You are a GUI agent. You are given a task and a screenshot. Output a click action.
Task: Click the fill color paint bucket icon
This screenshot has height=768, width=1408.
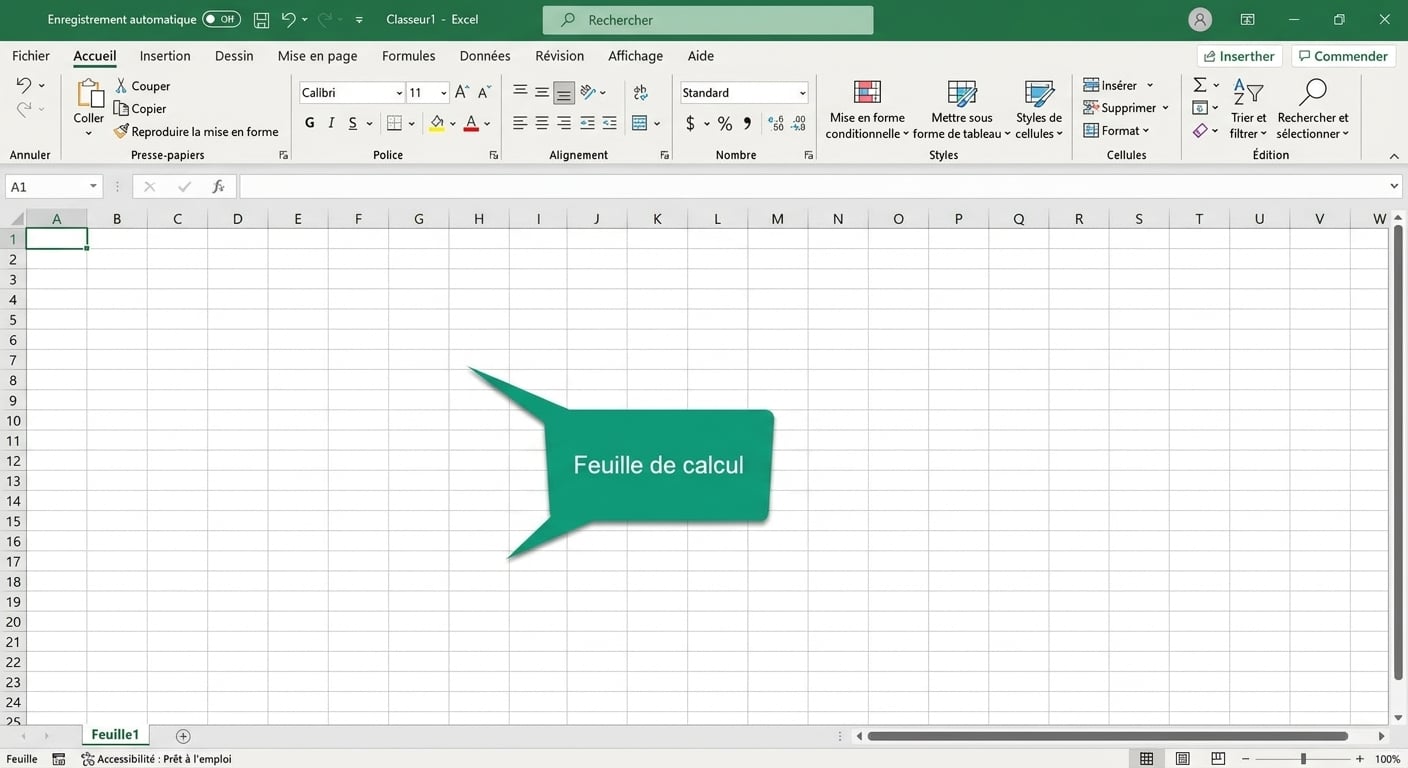[x=437, y=123]
